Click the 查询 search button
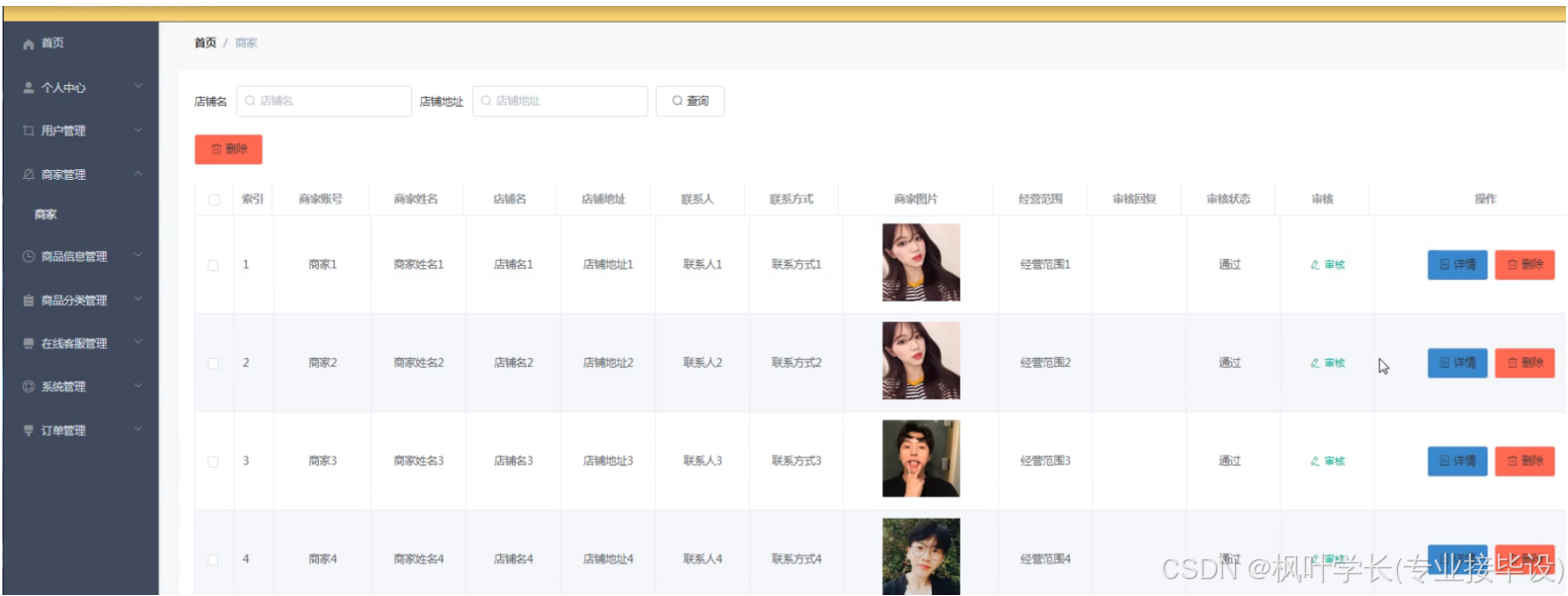 [691, 101]
